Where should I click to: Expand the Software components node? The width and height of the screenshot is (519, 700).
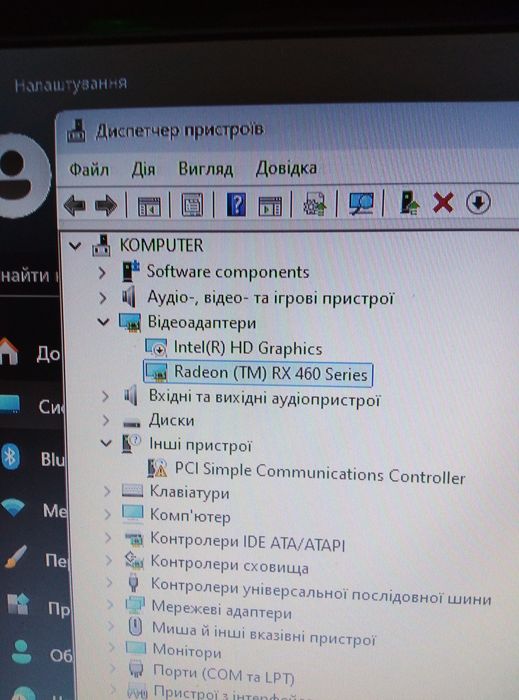tap(102, 272)
